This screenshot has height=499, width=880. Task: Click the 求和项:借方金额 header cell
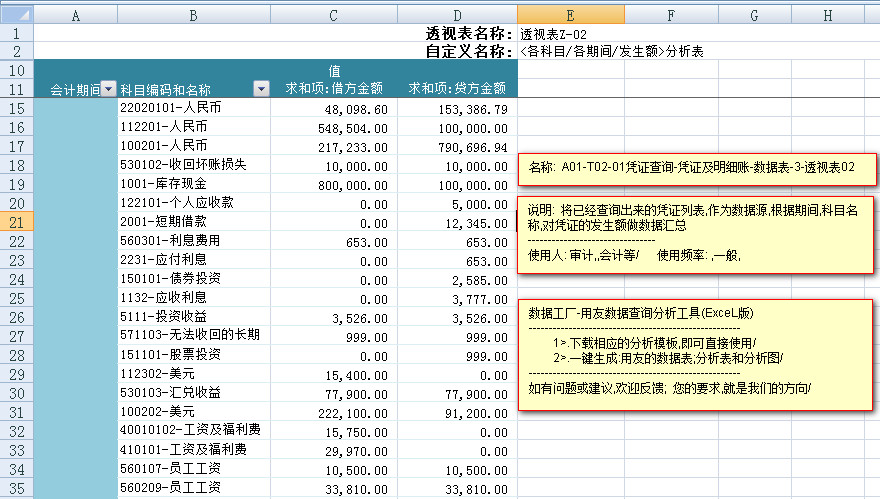point(333,89)
